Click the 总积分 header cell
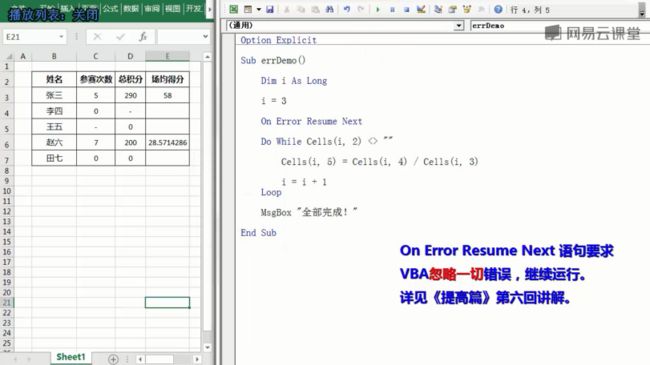 (x=130, y=79)
